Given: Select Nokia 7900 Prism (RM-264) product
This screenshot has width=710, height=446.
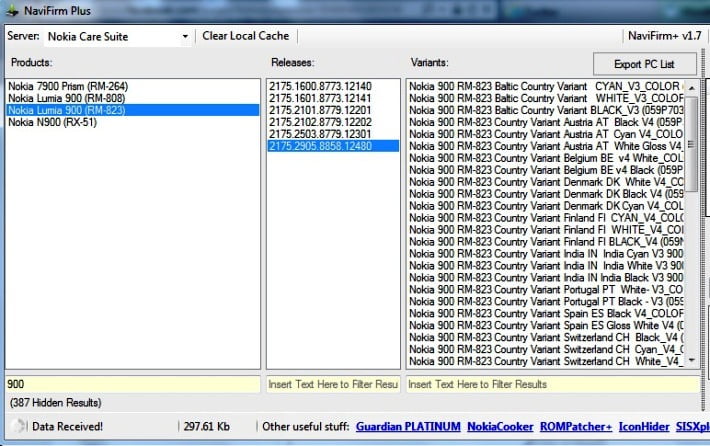Looking at the screenshot, I should (x=133, y=86).
